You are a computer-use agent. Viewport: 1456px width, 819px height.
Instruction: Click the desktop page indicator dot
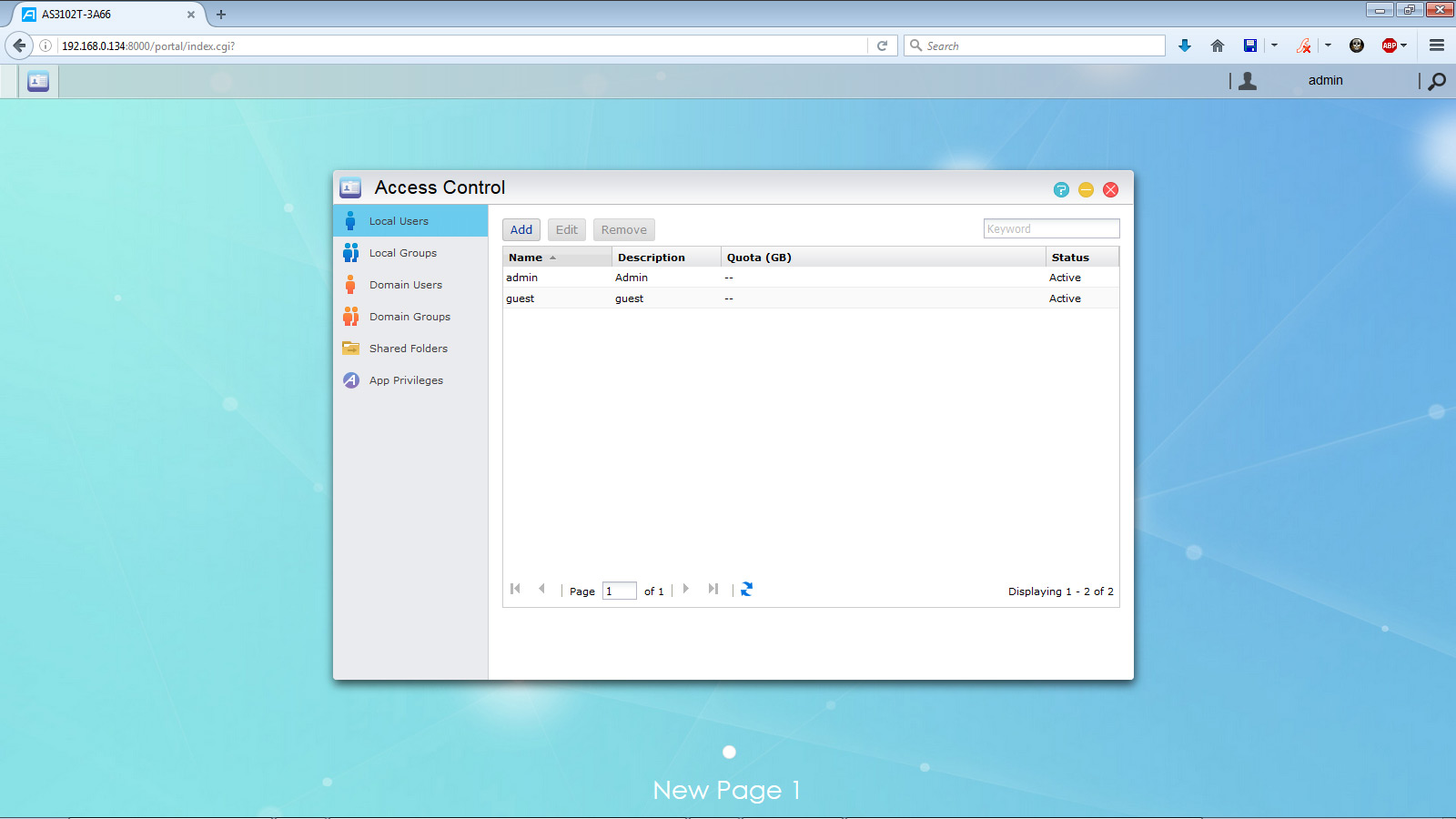(729, 752)
